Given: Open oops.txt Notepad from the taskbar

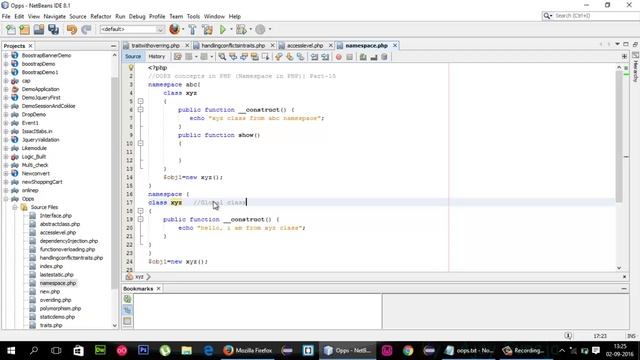Looking at the screenshot, I should tap(469, 350).
